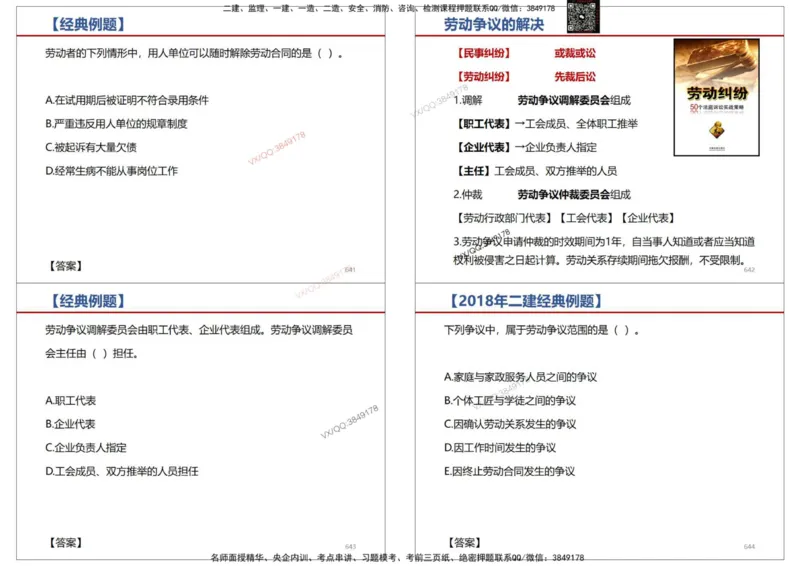Select option B.个体工匠与学徒之间的争议
800x566 pixels.
[510, 401]
